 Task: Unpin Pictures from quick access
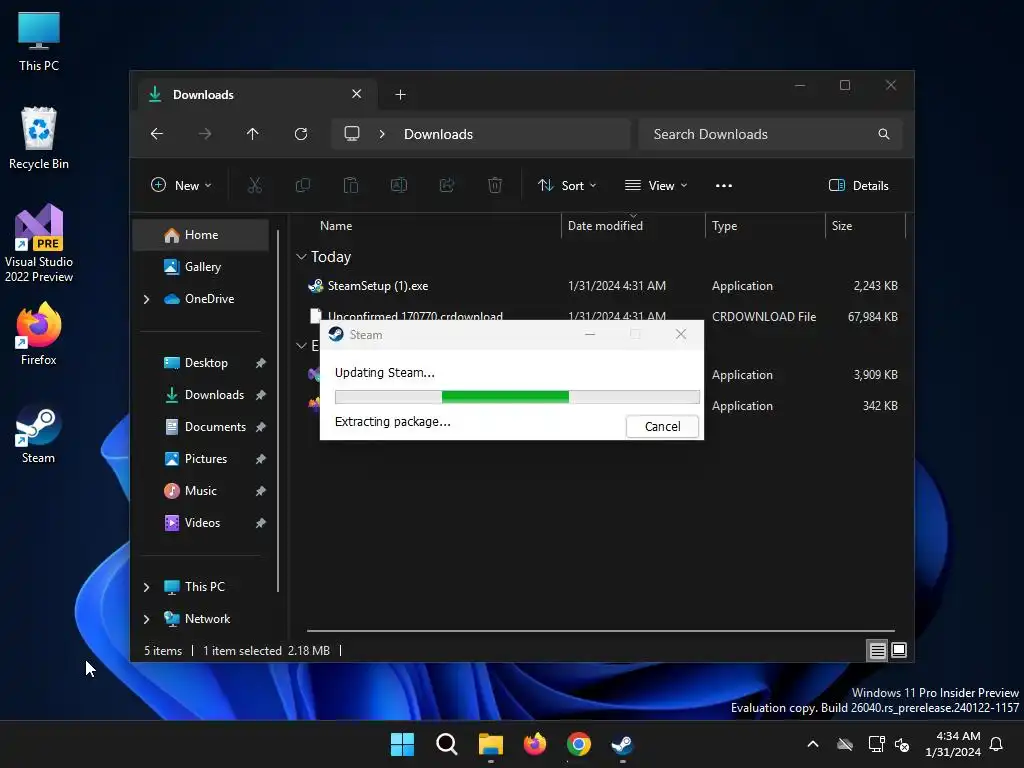tap(261, 459)
